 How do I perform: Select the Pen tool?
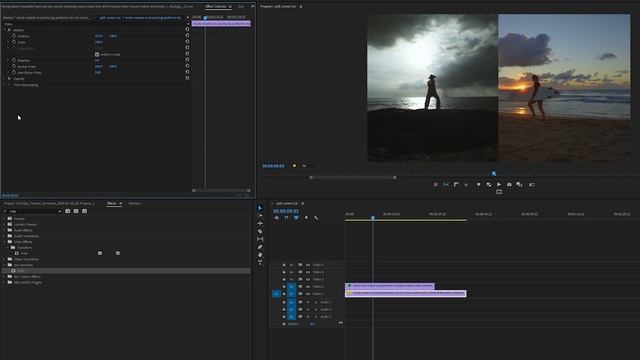(260, 247)
